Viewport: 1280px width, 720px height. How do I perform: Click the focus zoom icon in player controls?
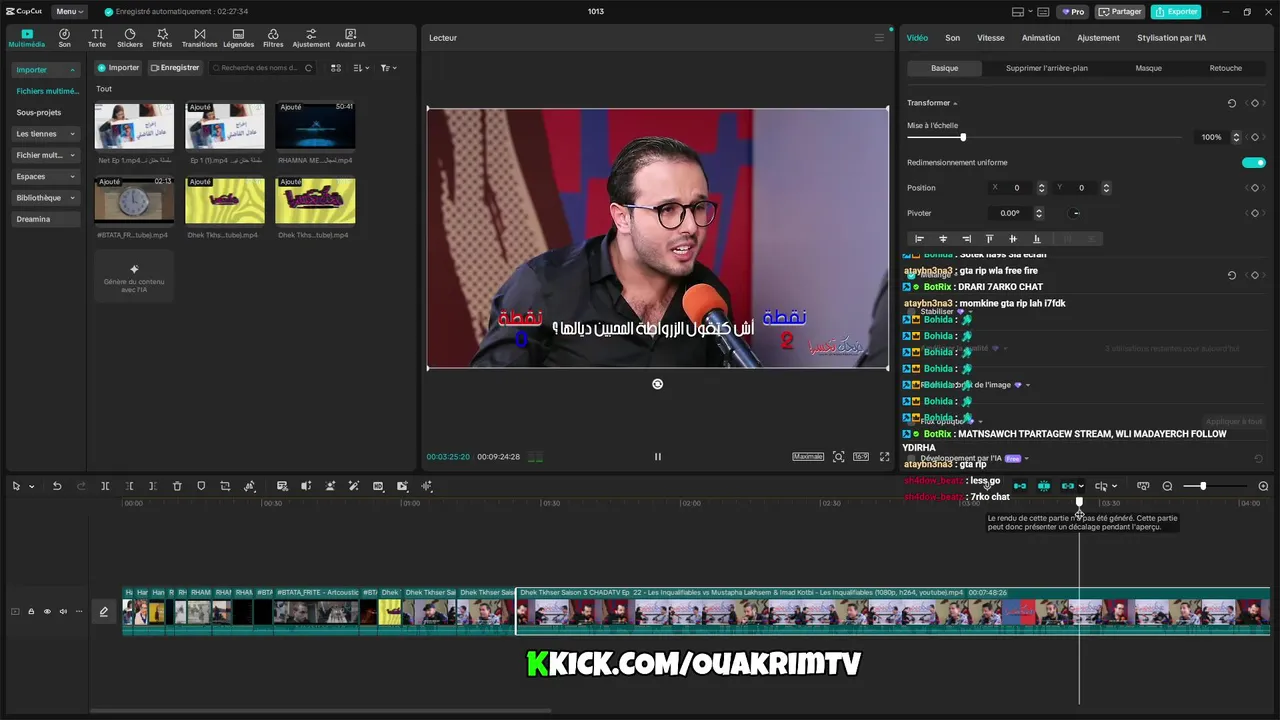click(838, 456)
